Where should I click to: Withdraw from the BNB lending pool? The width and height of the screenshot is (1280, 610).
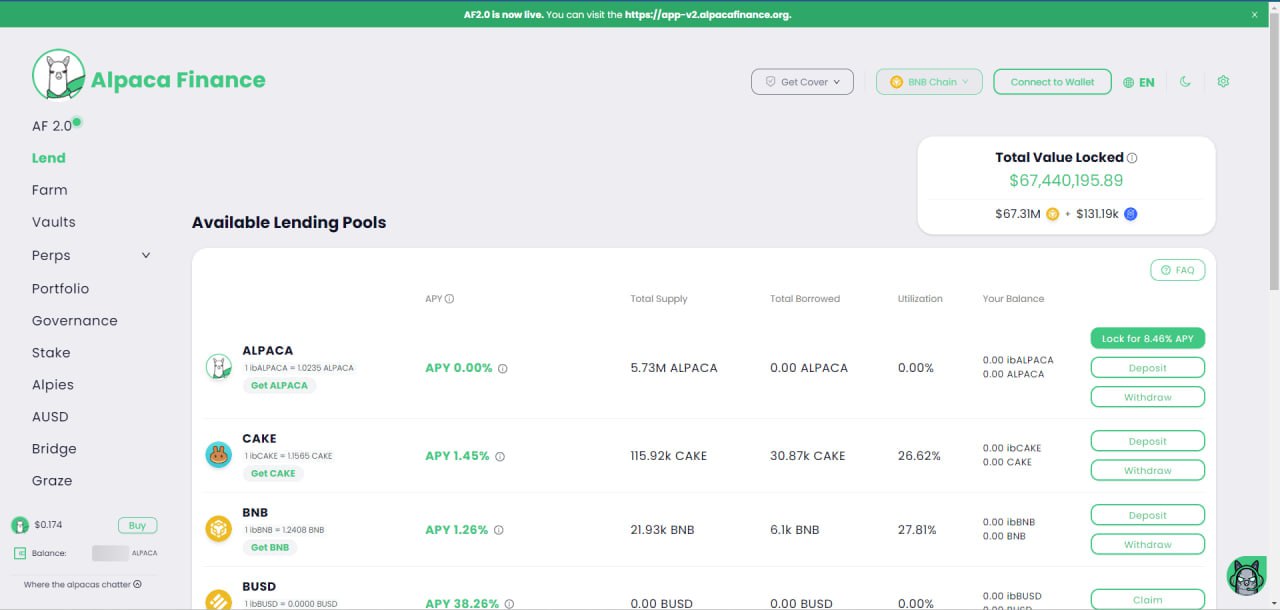tap(1147, 544)
